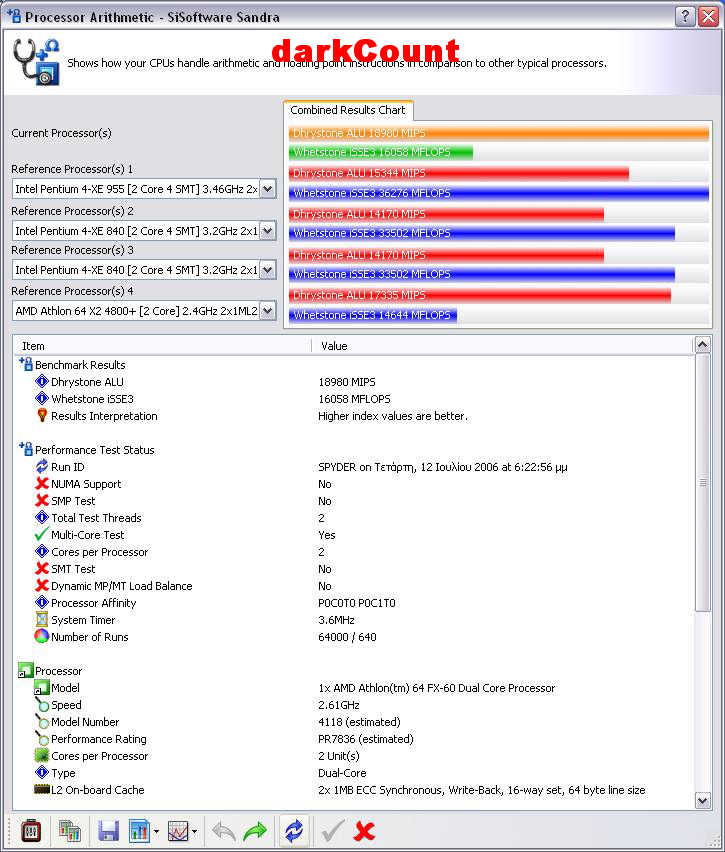Click the Run ID refresh-style icon
The image size is (725, 852).
tap(42, 466)
